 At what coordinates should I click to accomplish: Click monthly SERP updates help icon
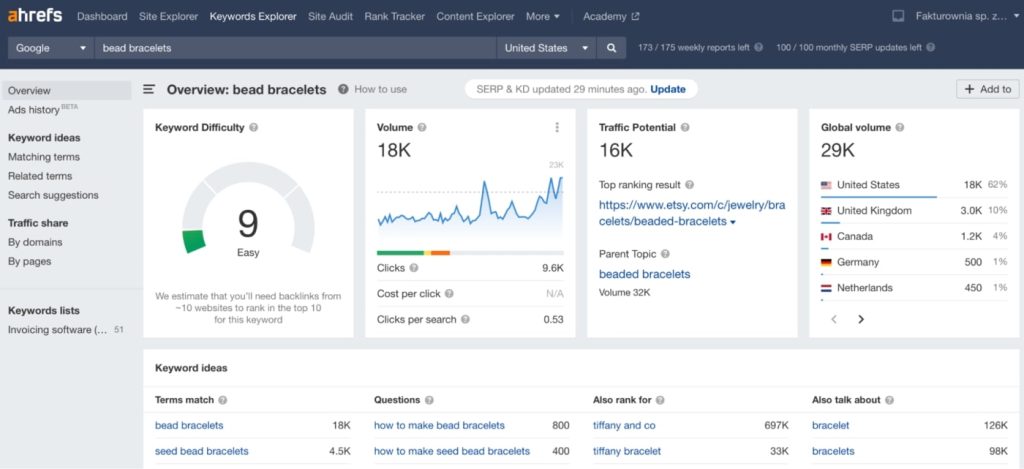[x=931, y=48]
